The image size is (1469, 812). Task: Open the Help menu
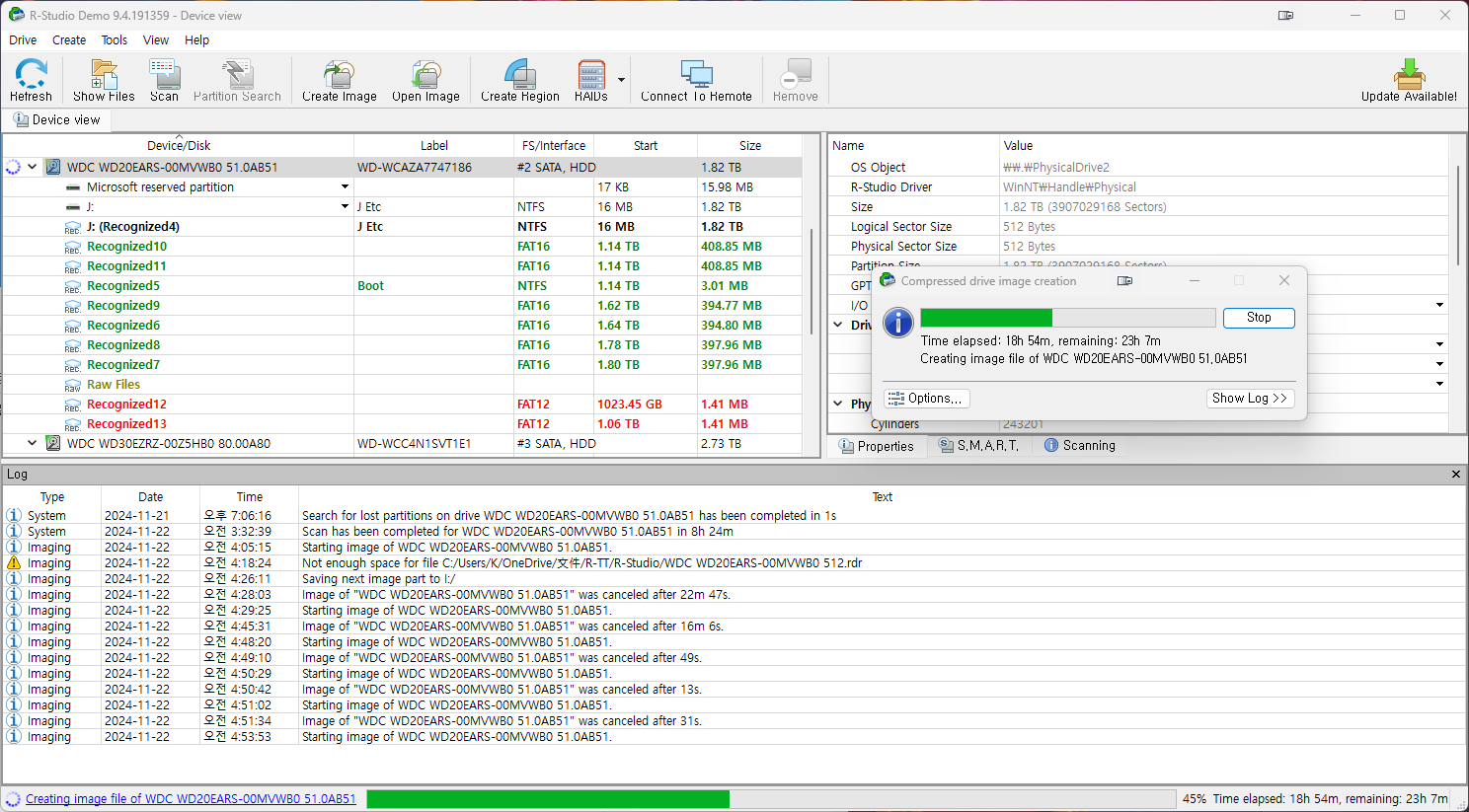196,40
